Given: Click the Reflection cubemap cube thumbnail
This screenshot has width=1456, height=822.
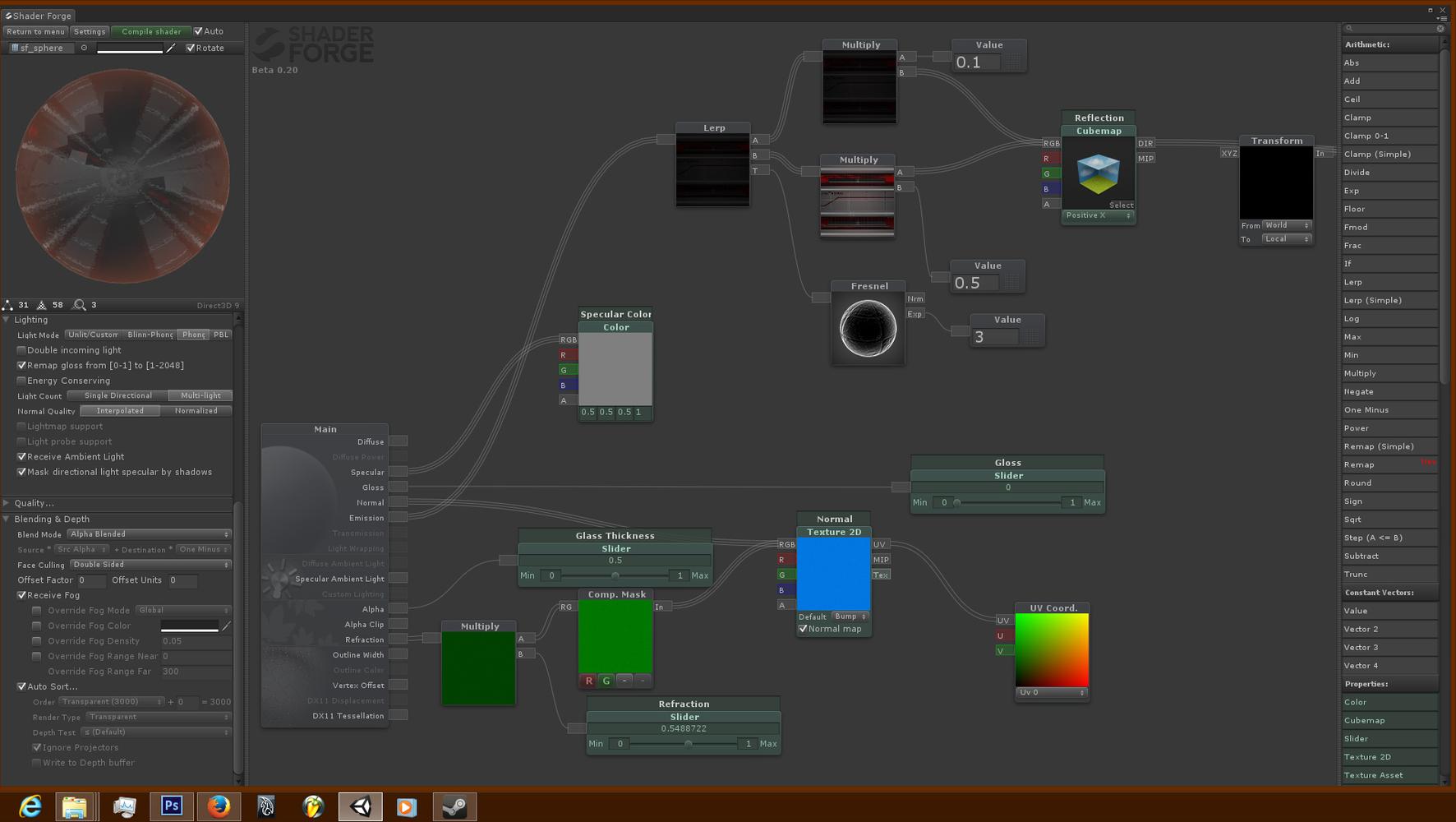Looking at the screenshot, I should [1098, 173].
